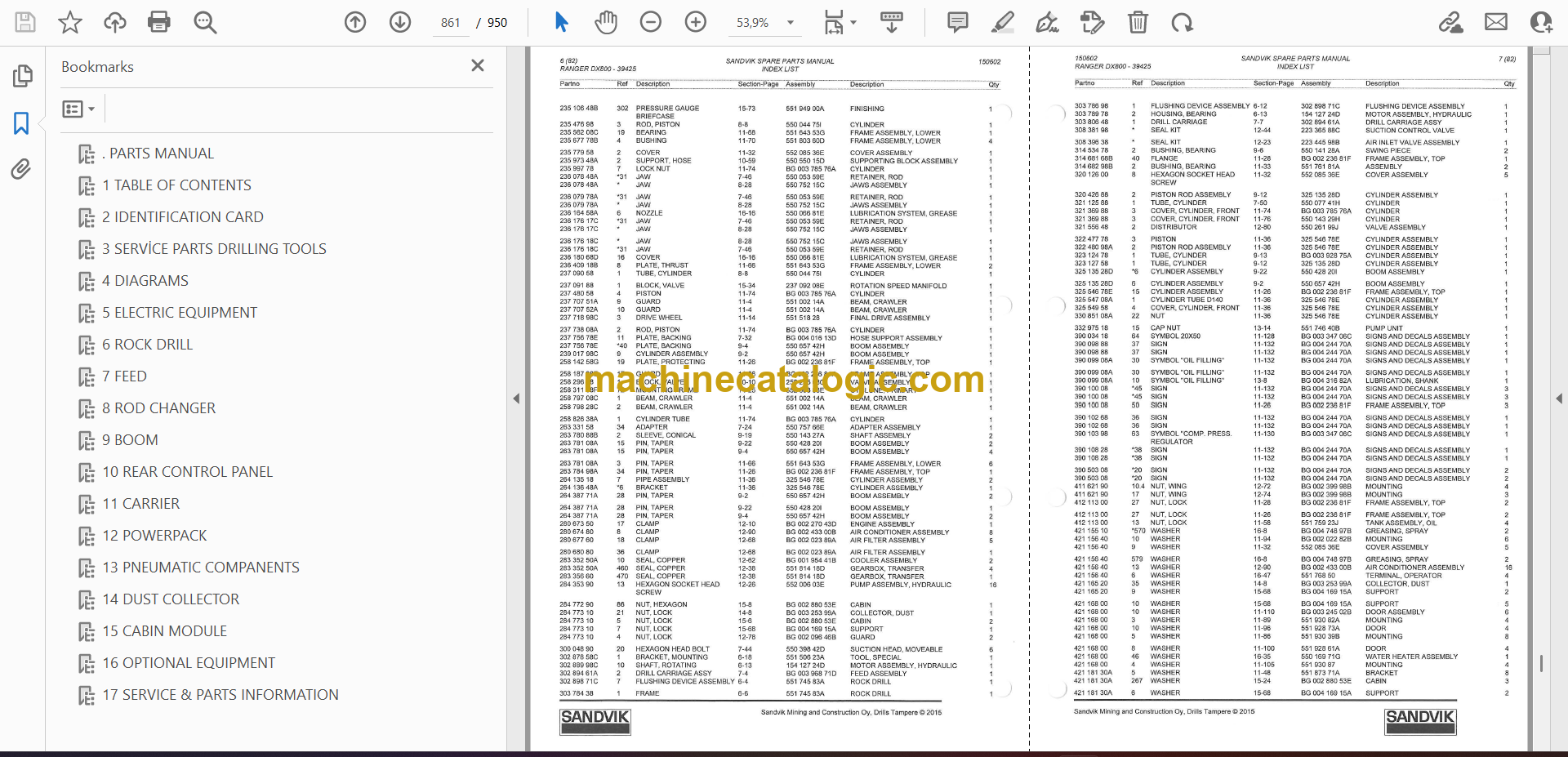
Task: Zoom out with the minus button
Action: 651,22
